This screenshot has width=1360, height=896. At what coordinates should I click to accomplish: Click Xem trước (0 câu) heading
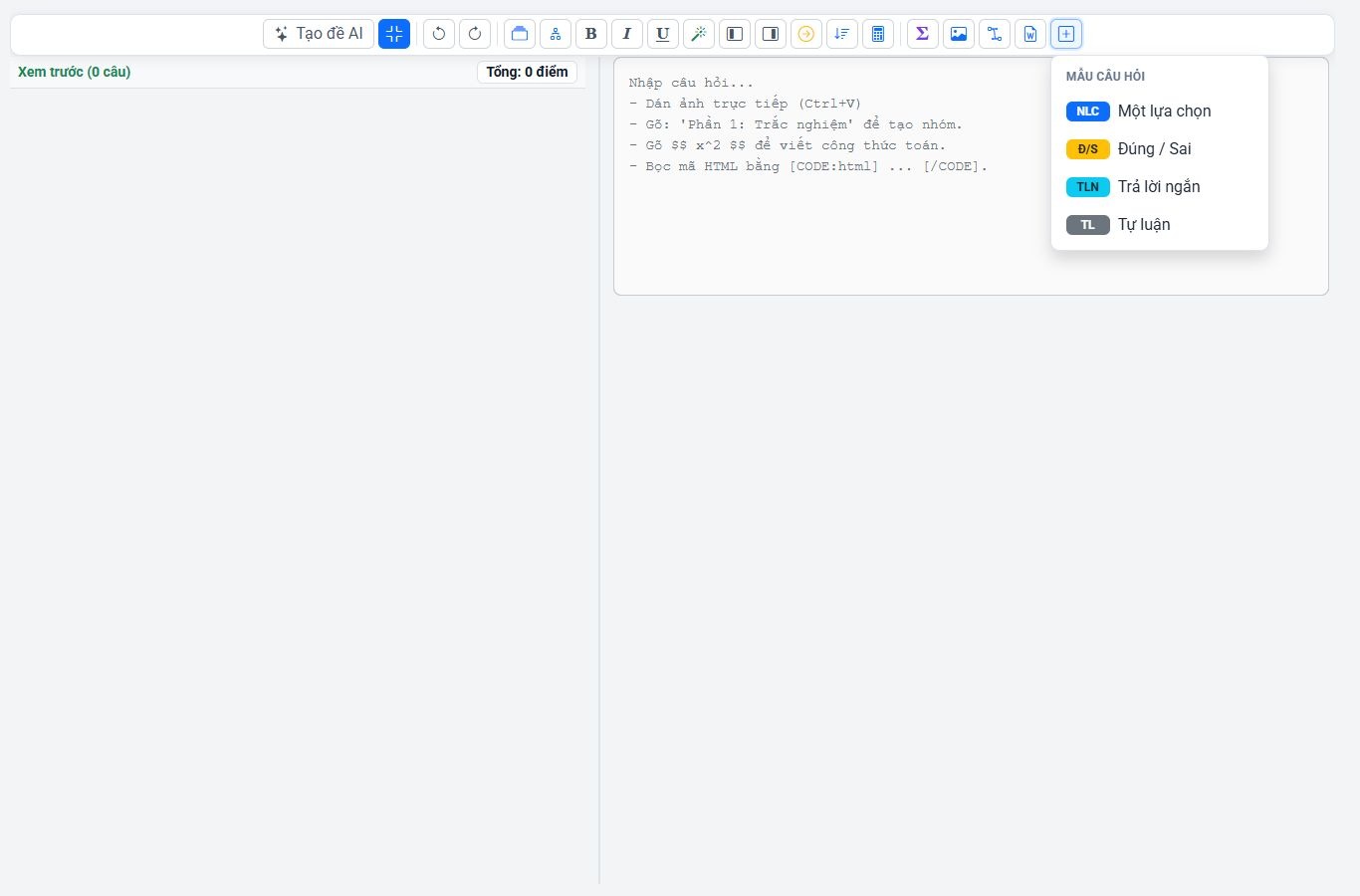click(x=75, y=72)
